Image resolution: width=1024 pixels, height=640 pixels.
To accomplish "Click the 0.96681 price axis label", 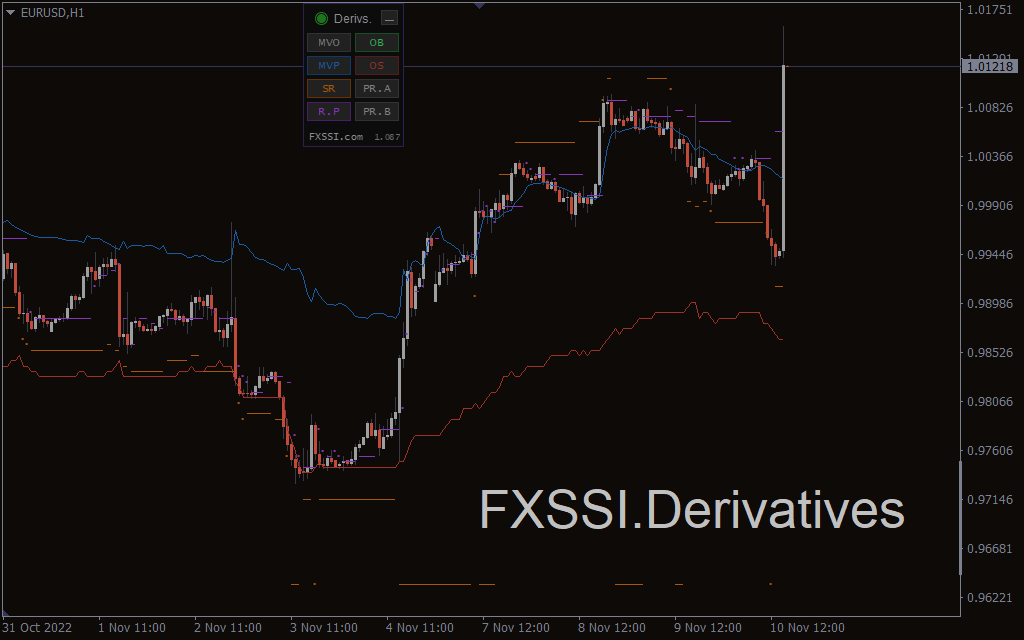I will click(x=990, y=548).
